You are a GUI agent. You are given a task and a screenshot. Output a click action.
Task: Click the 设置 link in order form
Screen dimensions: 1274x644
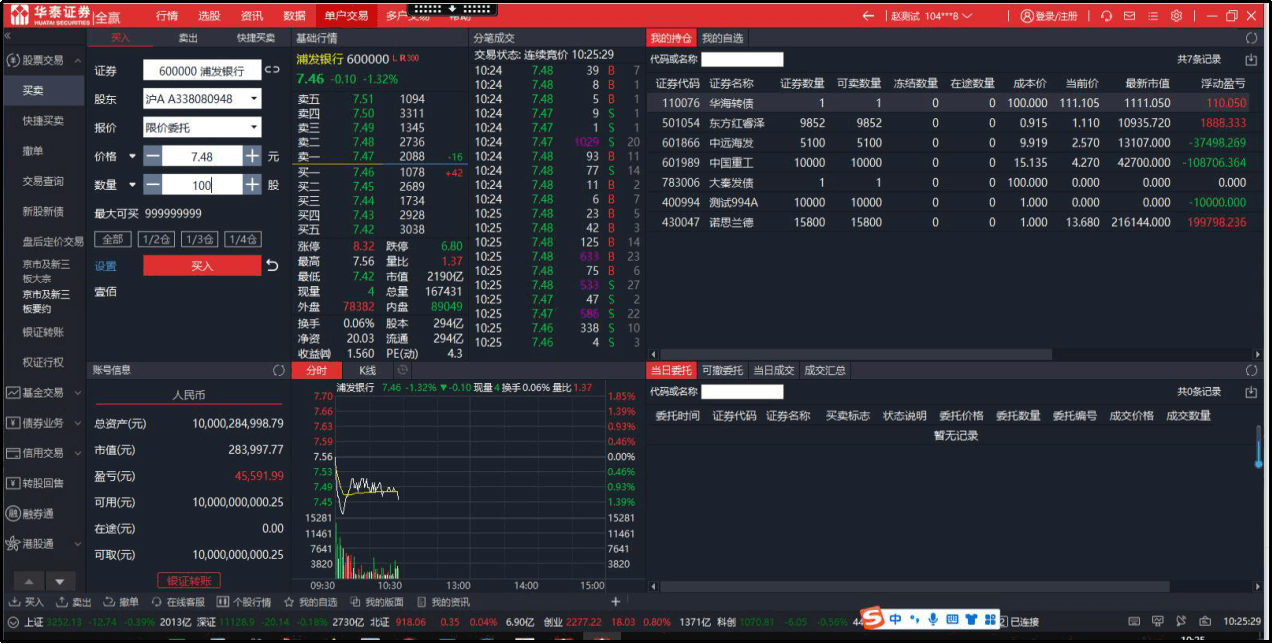105,266
